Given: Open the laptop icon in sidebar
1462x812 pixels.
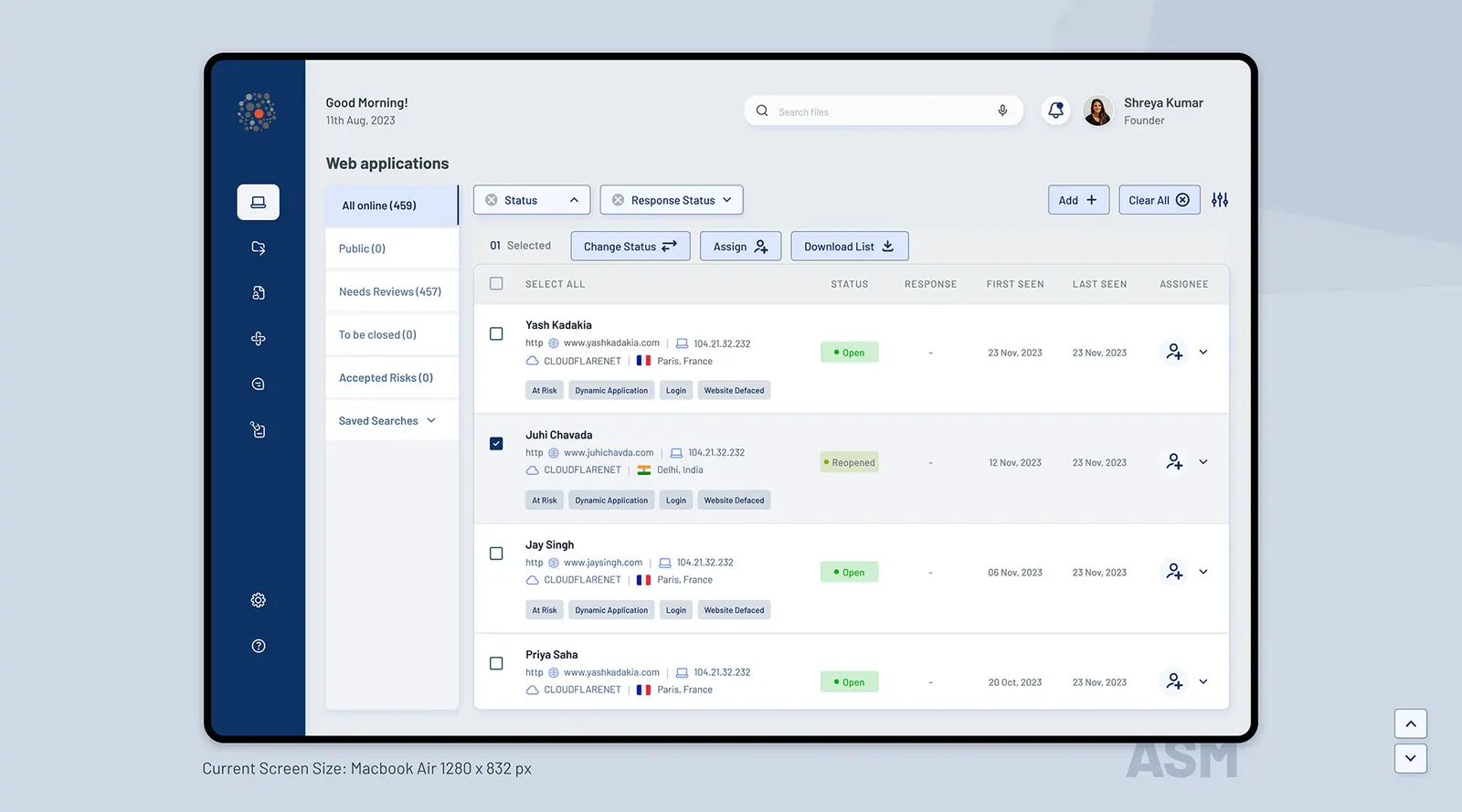Looking at the screenshot, I should pos(259,202).
